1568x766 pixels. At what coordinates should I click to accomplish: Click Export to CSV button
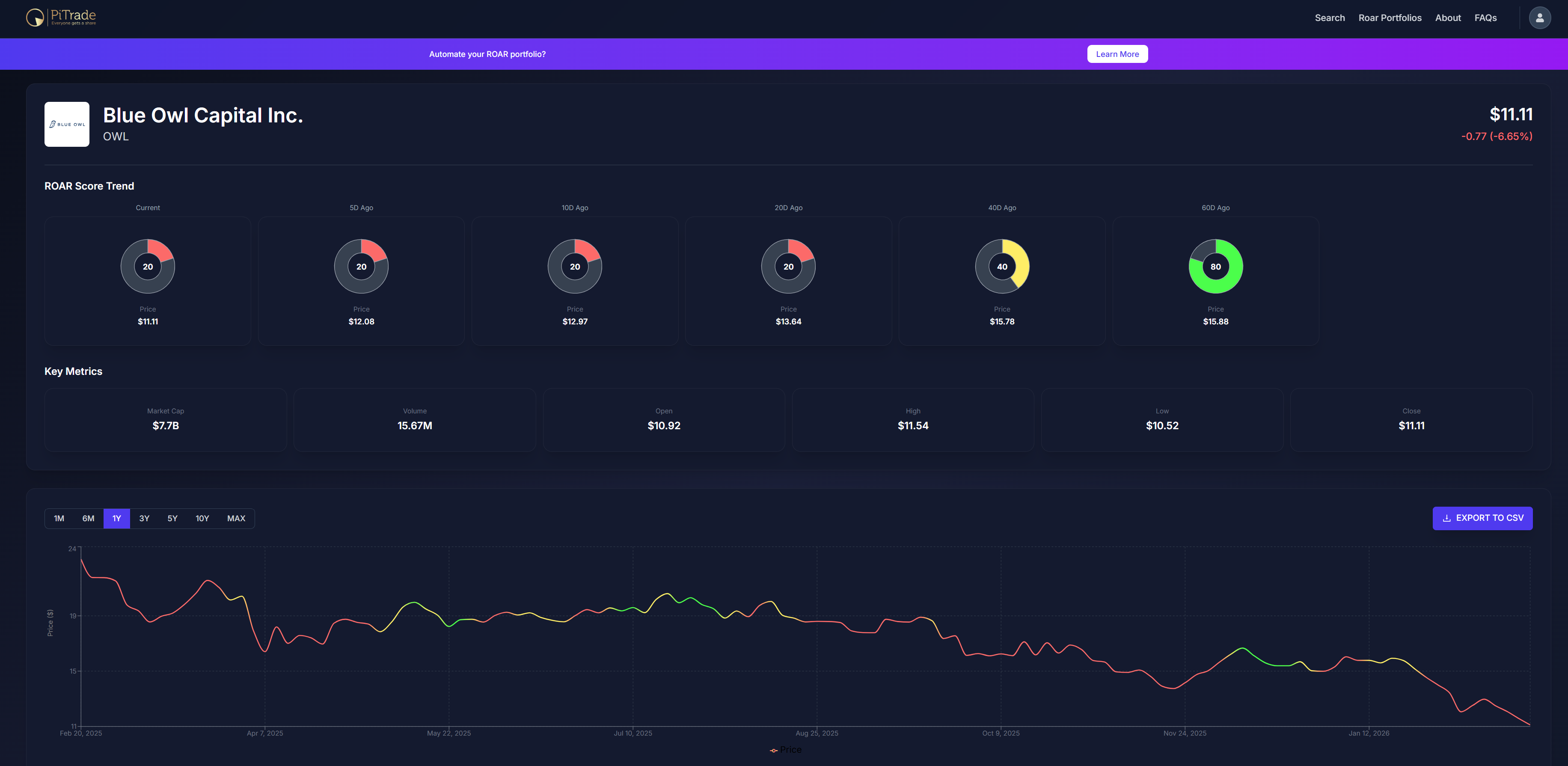click(x=1482, y=518)
